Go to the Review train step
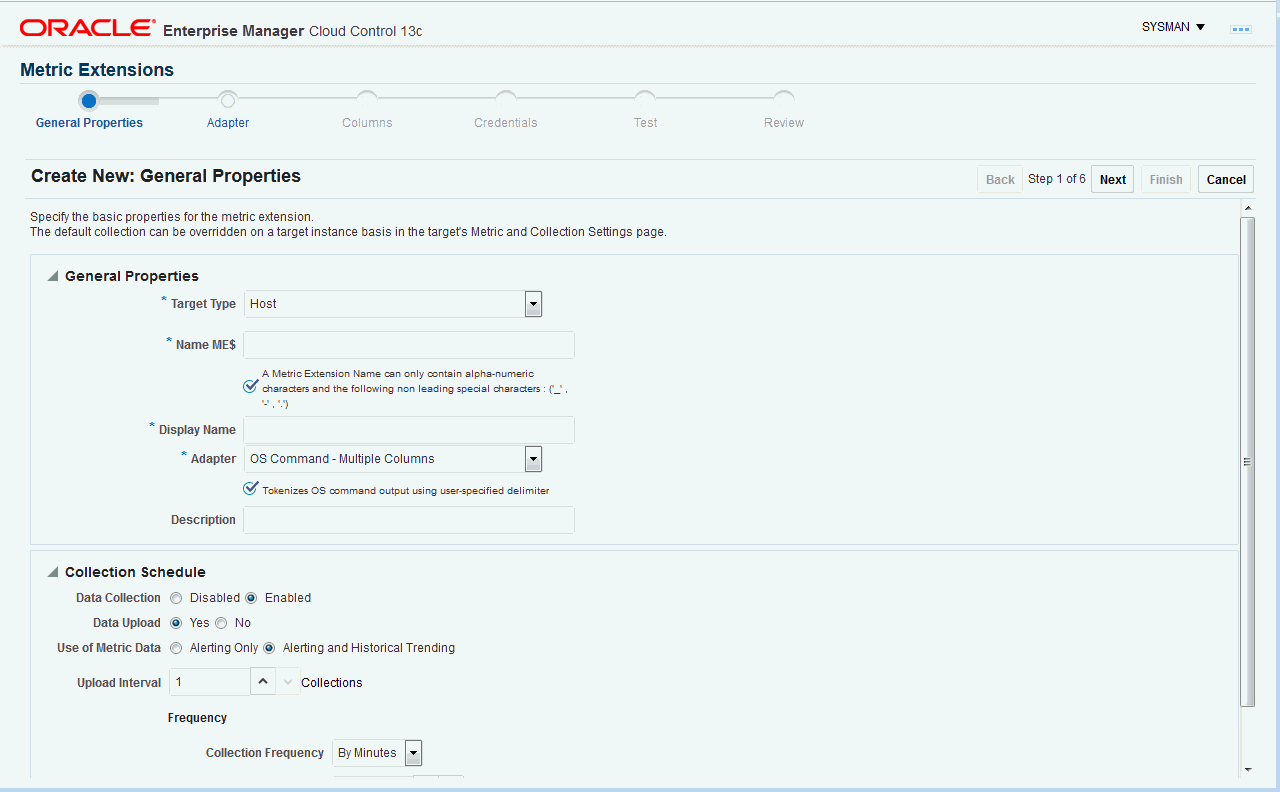1280x792 pixels. pos(784,123)
